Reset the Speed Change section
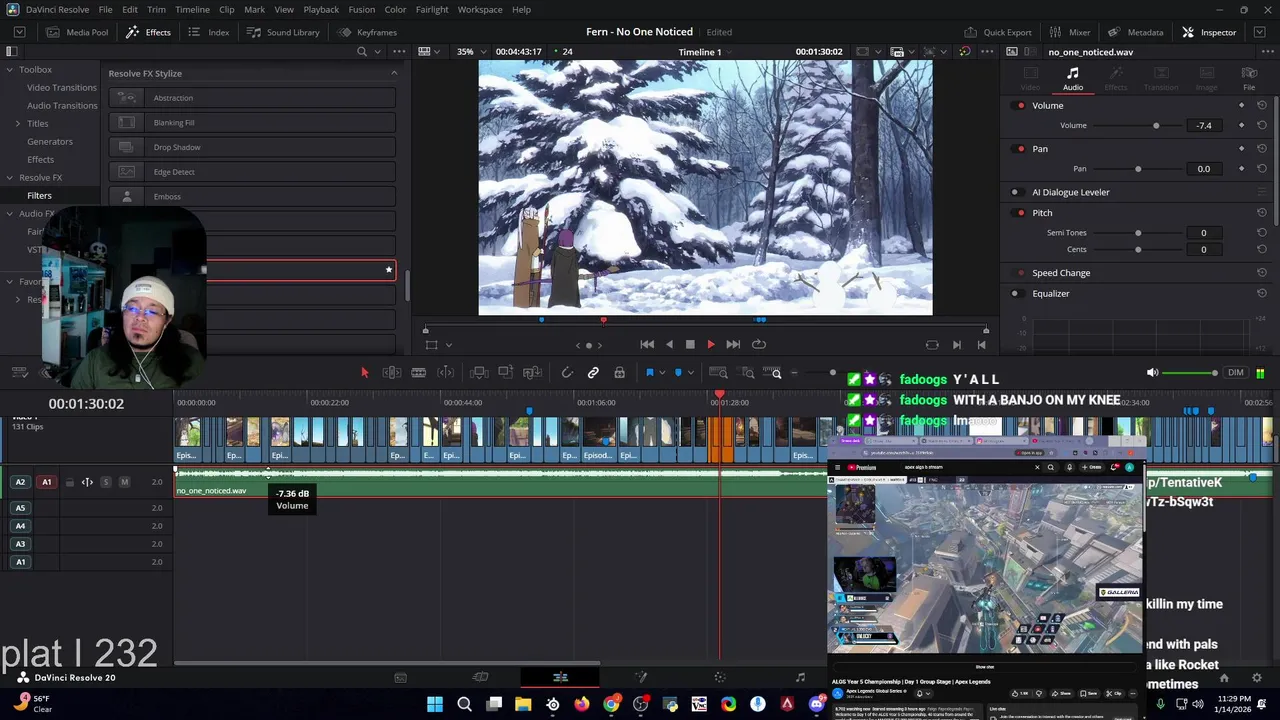The height and width of the screenshot is (720, 1280). pyautogui.click(x=1262, y=273)
